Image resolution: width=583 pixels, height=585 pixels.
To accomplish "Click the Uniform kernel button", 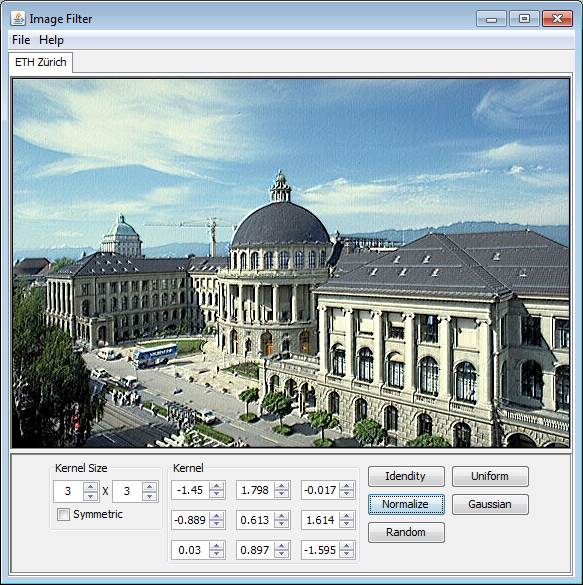I will tap(490, 476).
